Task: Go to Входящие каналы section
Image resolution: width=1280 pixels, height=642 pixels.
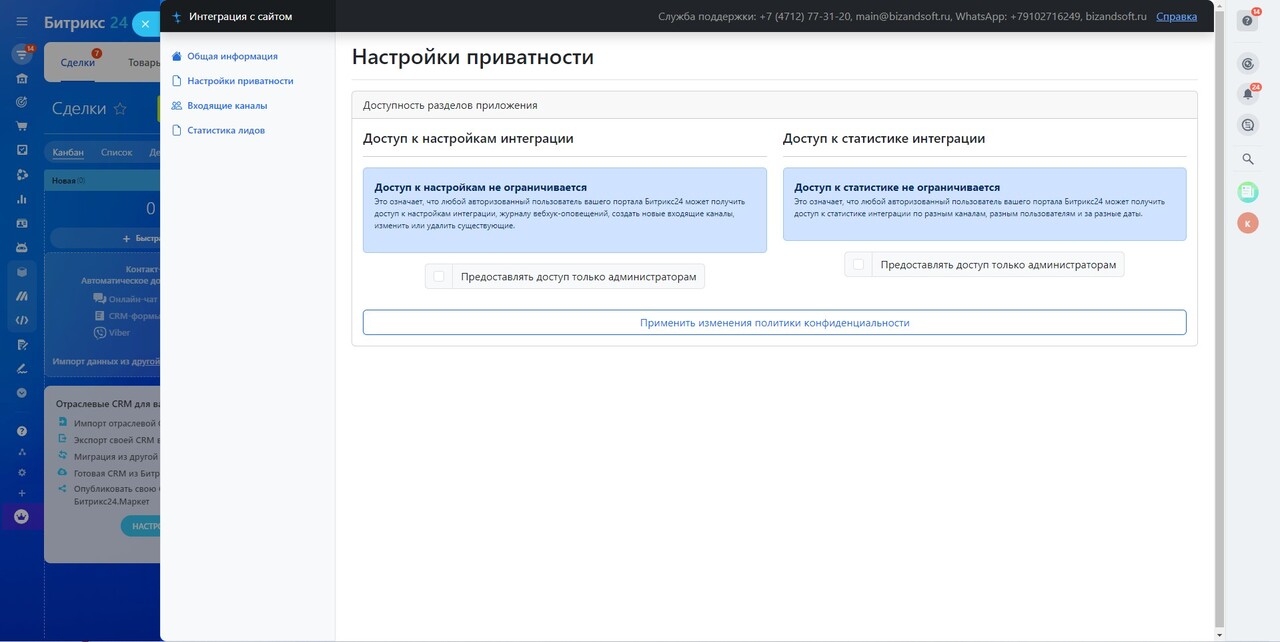Action: [x=227, y=106]
